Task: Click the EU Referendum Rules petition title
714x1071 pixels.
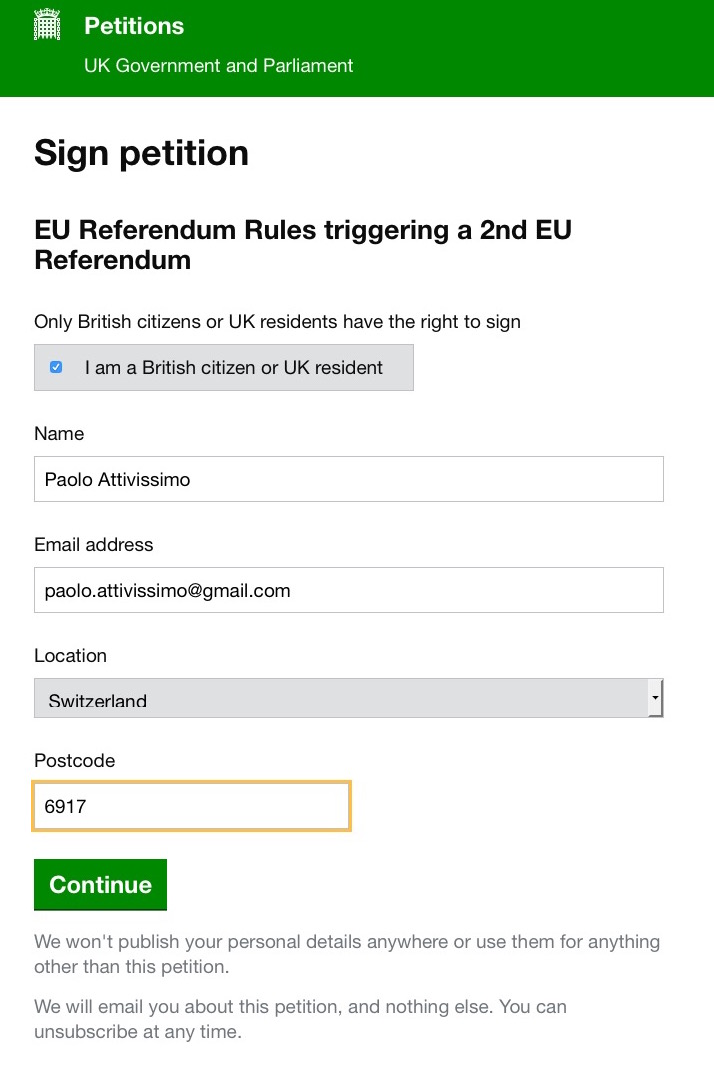Action: [302, 245]
